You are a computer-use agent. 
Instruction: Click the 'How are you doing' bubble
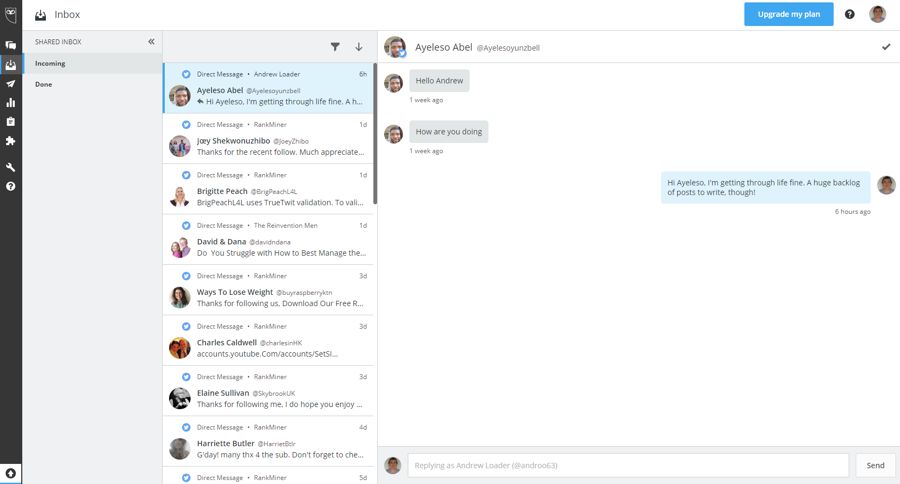click(x=449, y=131)
